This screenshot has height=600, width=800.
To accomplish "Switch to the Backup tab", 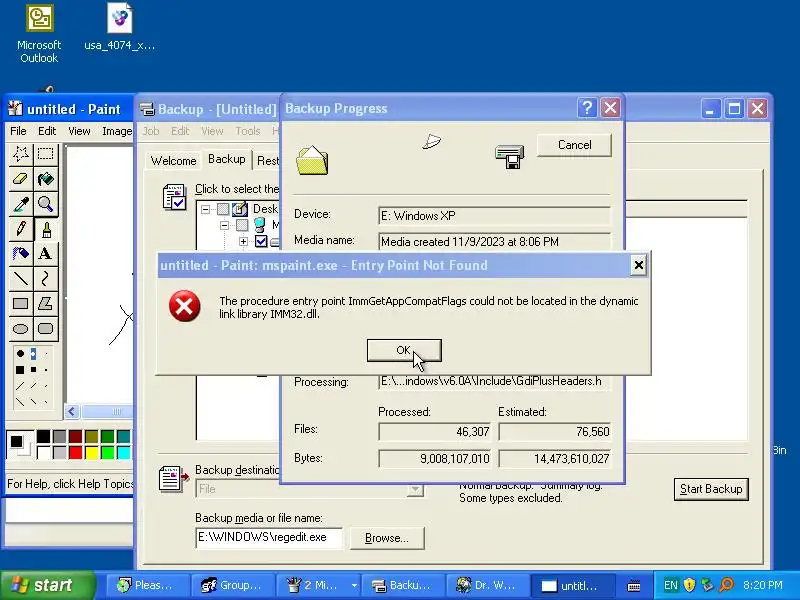I will (227, 159).
